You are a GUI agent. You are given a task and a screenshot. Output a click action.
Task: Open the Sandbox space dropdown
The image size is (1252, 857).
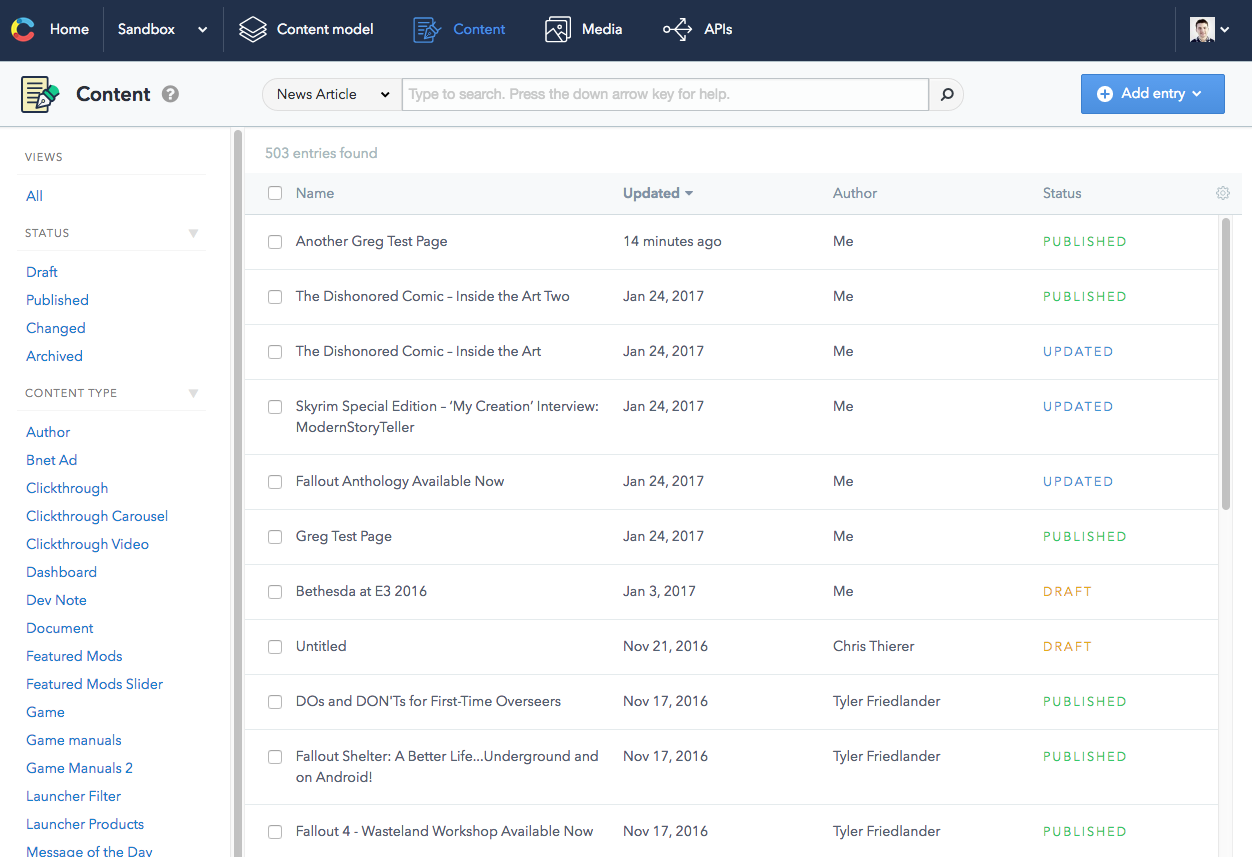(162, 29)
